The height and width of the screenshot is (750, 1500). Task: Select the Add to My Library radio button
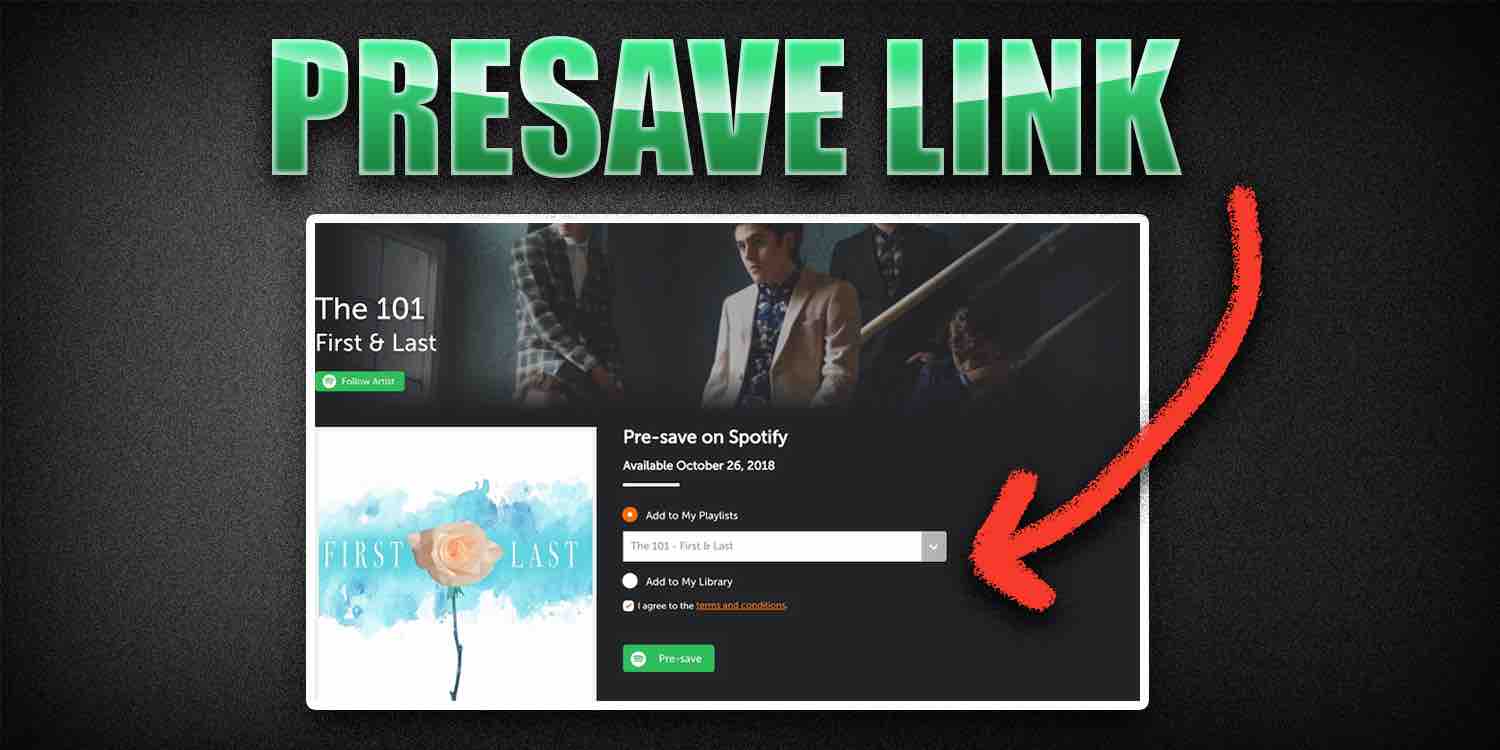[x=630, y=581]
